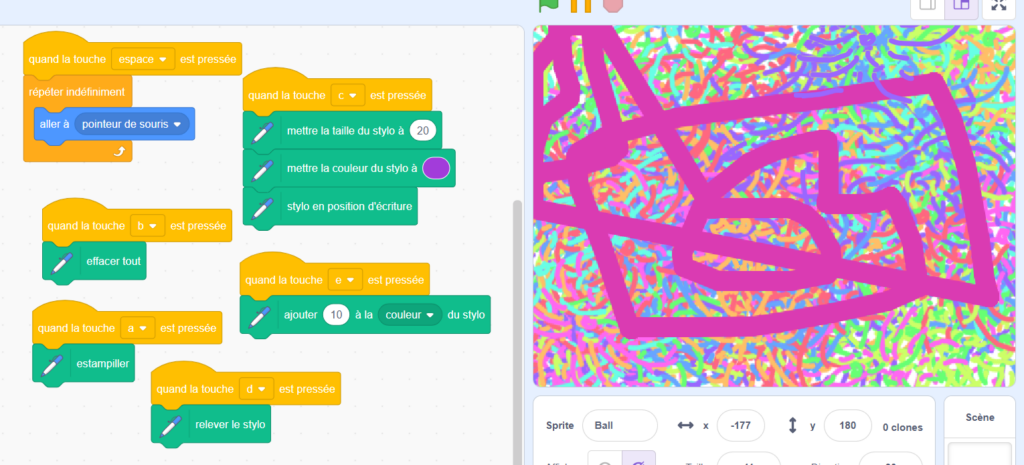Viewport: 1024px width, 465px height.
Task: Click the pen icon on 'stylo en position d'écriture'
Action: [x=262, y=207]
